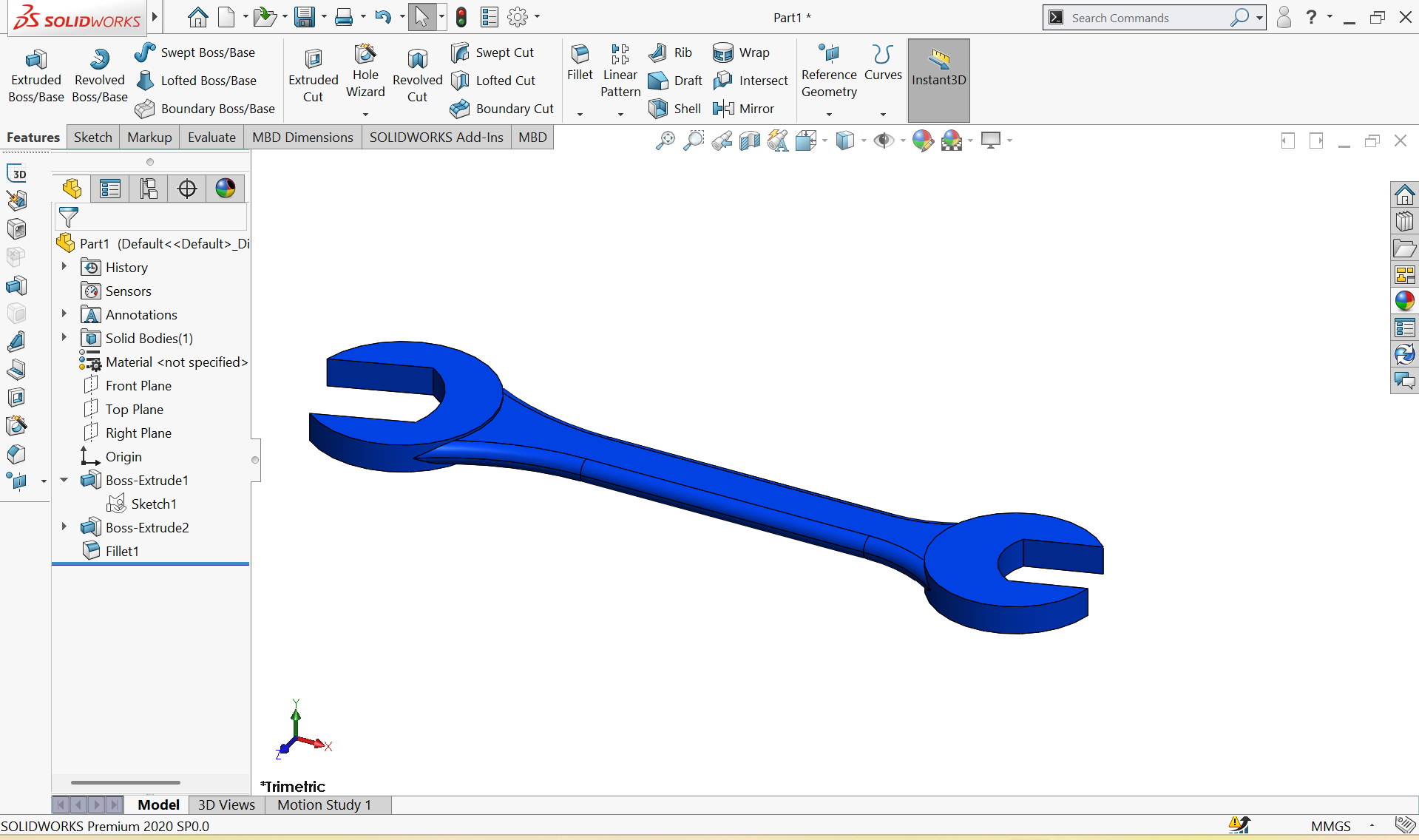Screen dimensions: 1419x840
Task: Collapse the Boss-Extrude1 tree node
Action: pyautogui.click(x=64, y=480)
